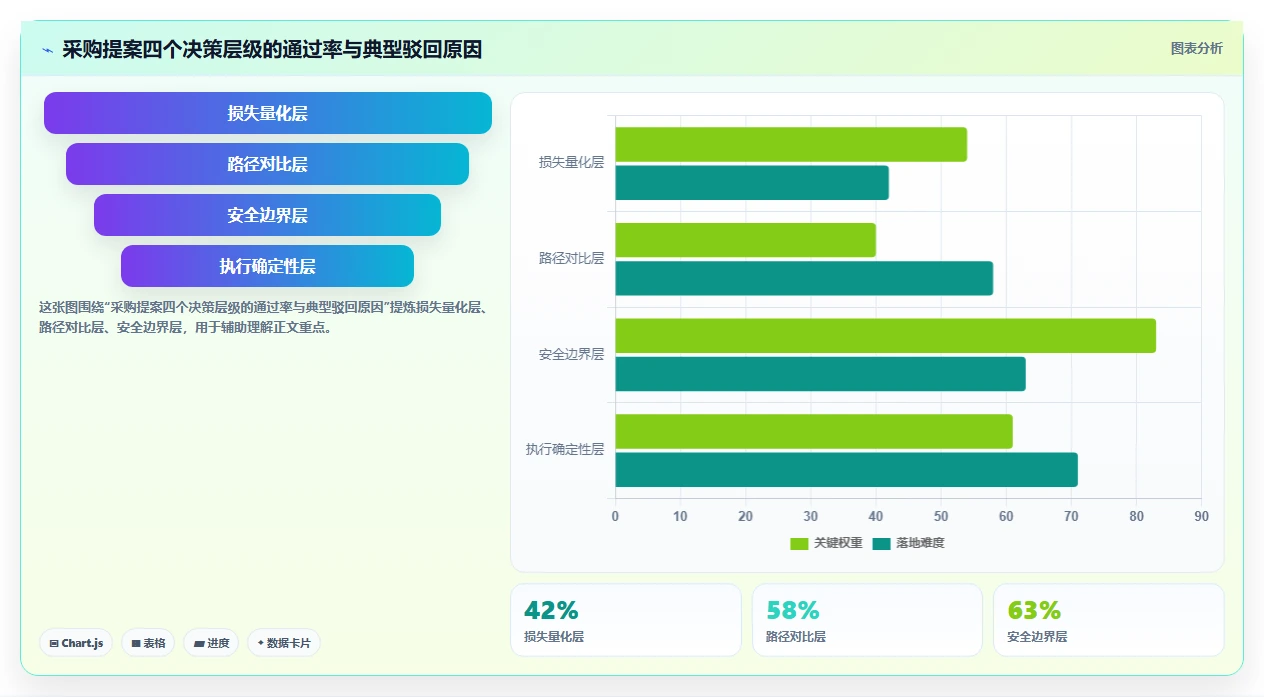Click 安全边界层 caption under 63% card

point(1037,636)
